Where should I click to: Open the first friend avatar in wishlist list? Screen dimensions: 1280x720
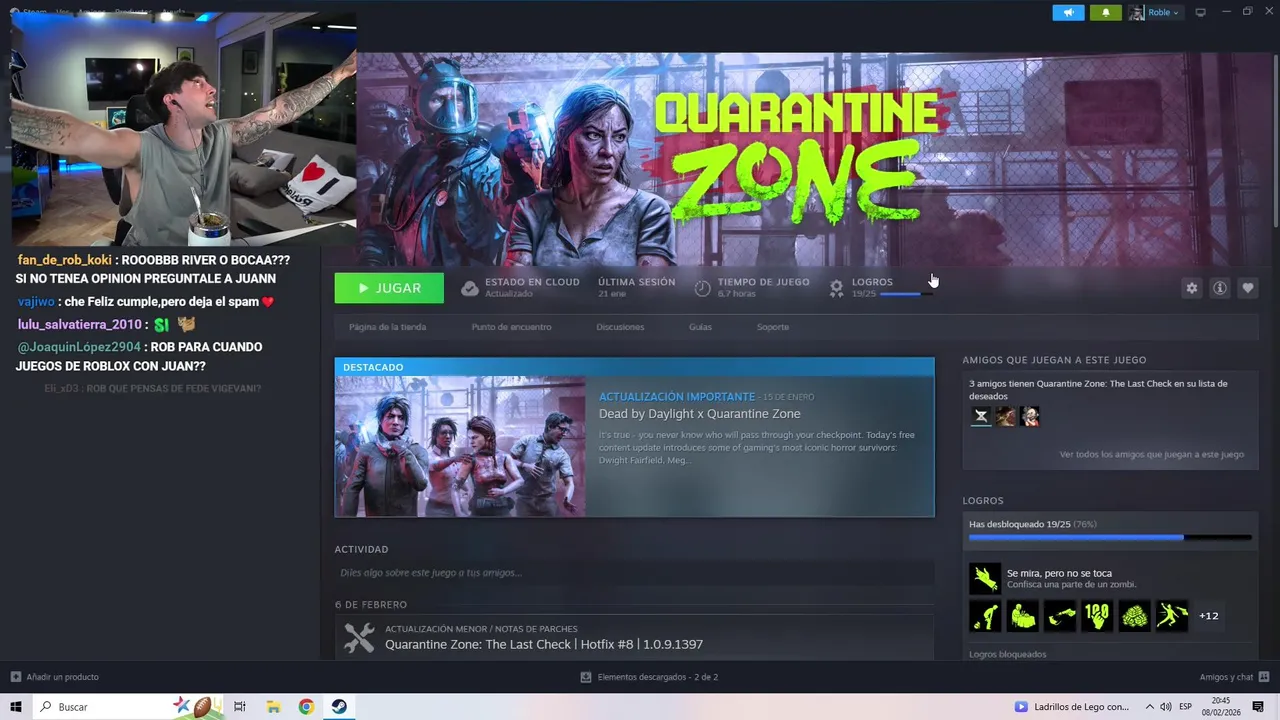(x=980, y=416)
